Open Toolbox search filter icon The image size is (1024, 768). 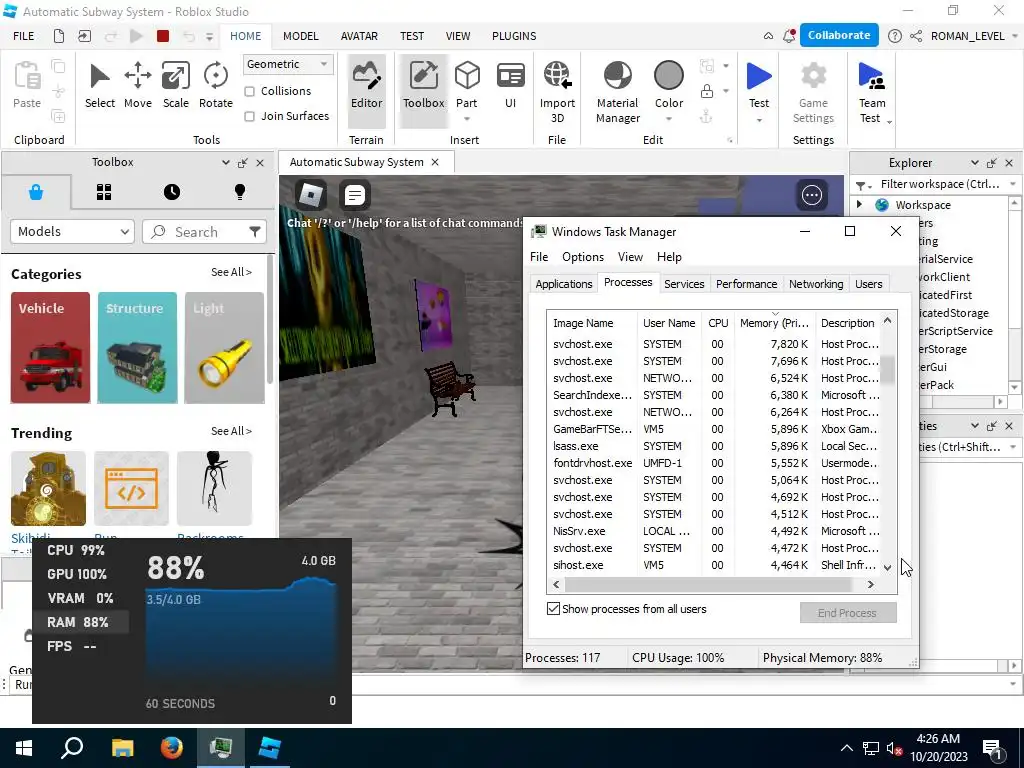tap(255, 231)
